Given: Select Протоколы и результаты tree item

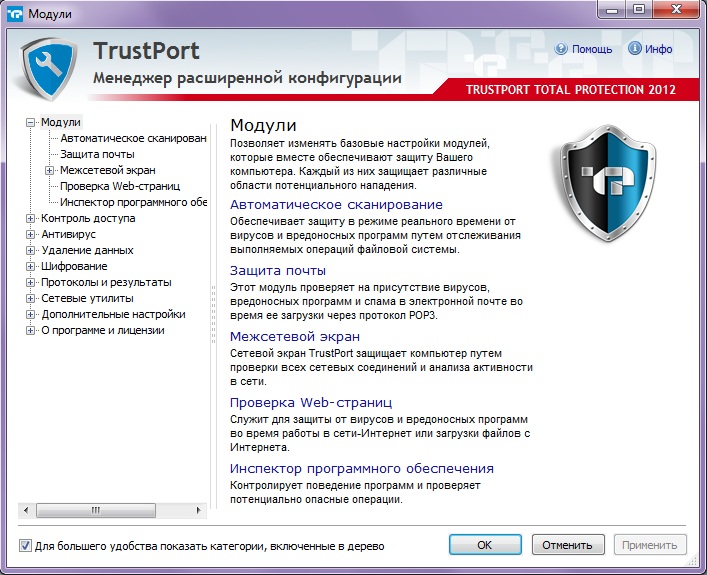Looking at the screenshot, I should [x=106, y=282].
